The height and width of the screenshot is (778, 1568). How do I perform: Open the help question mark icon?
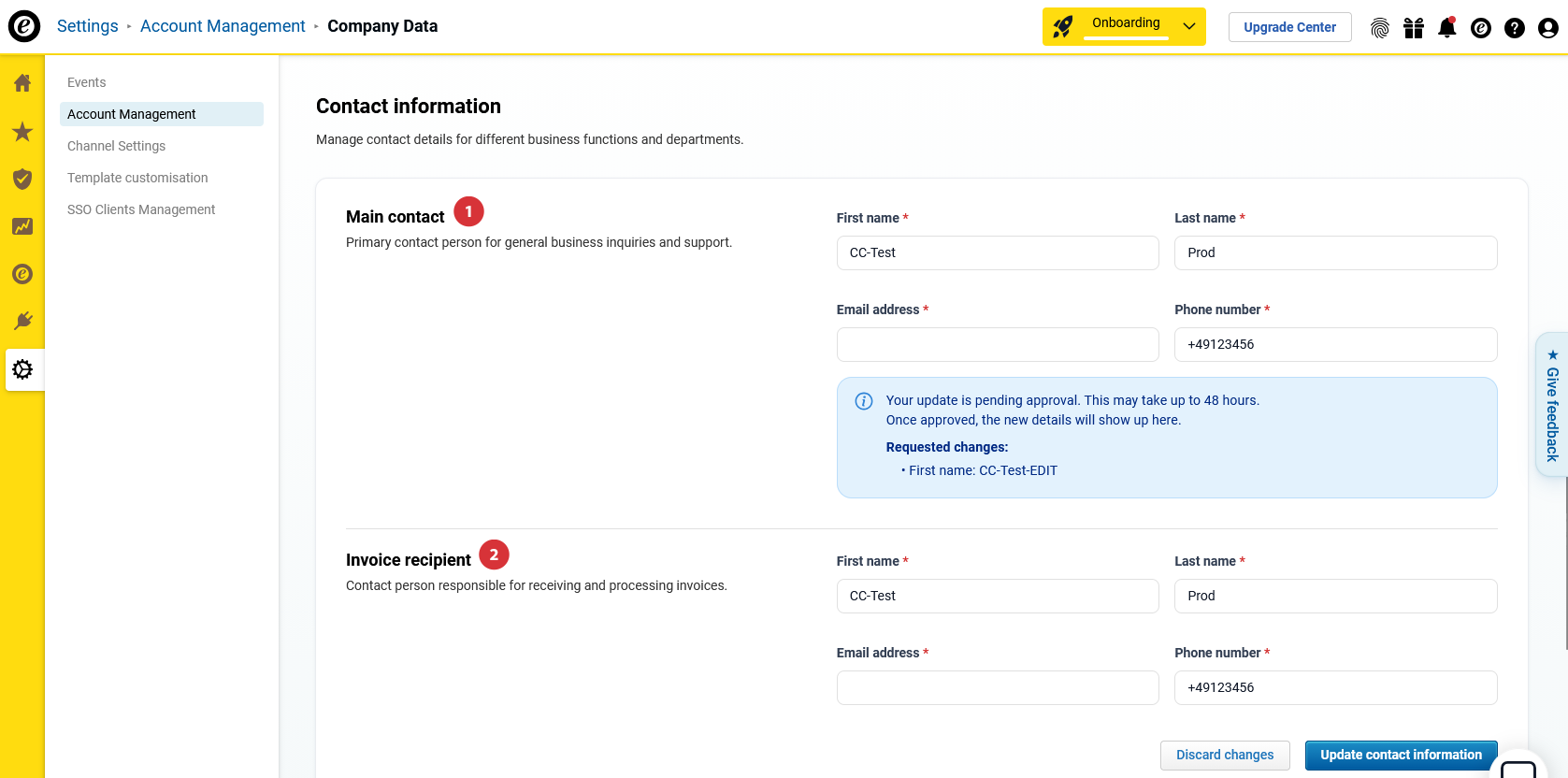coord(1514,28)
